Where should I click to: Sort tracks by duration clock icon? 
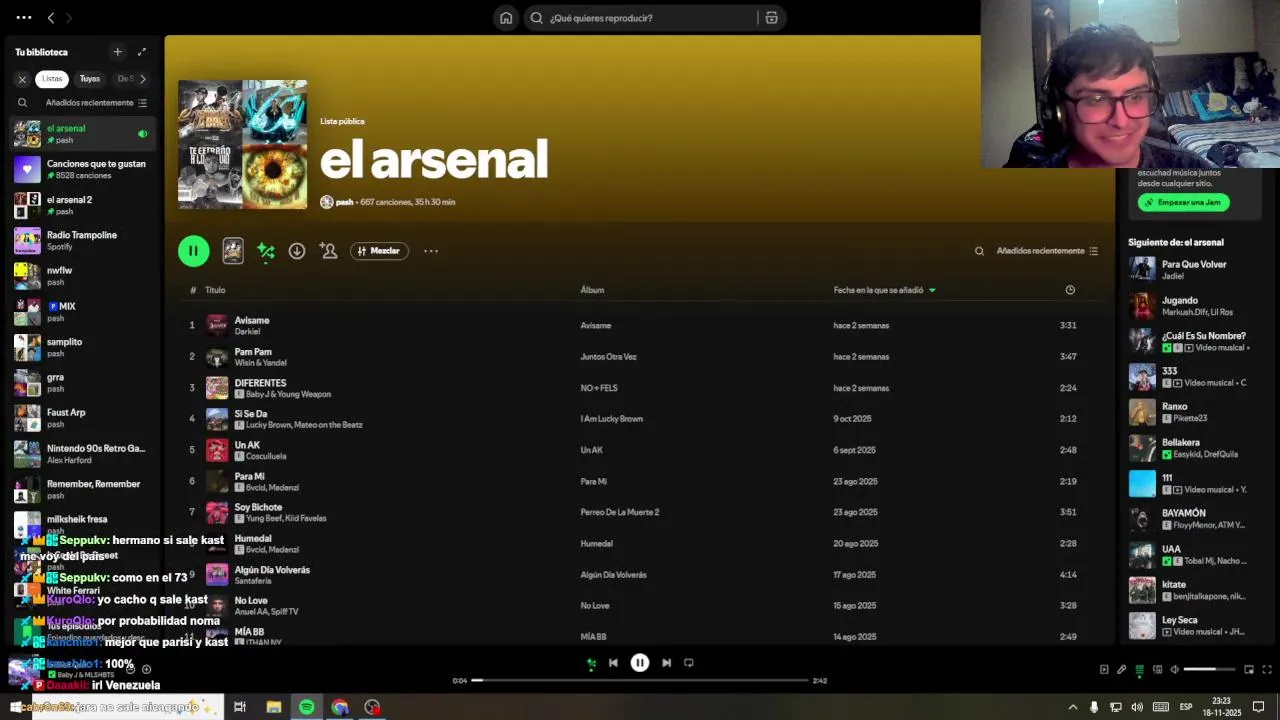(x=1070, y=290)
